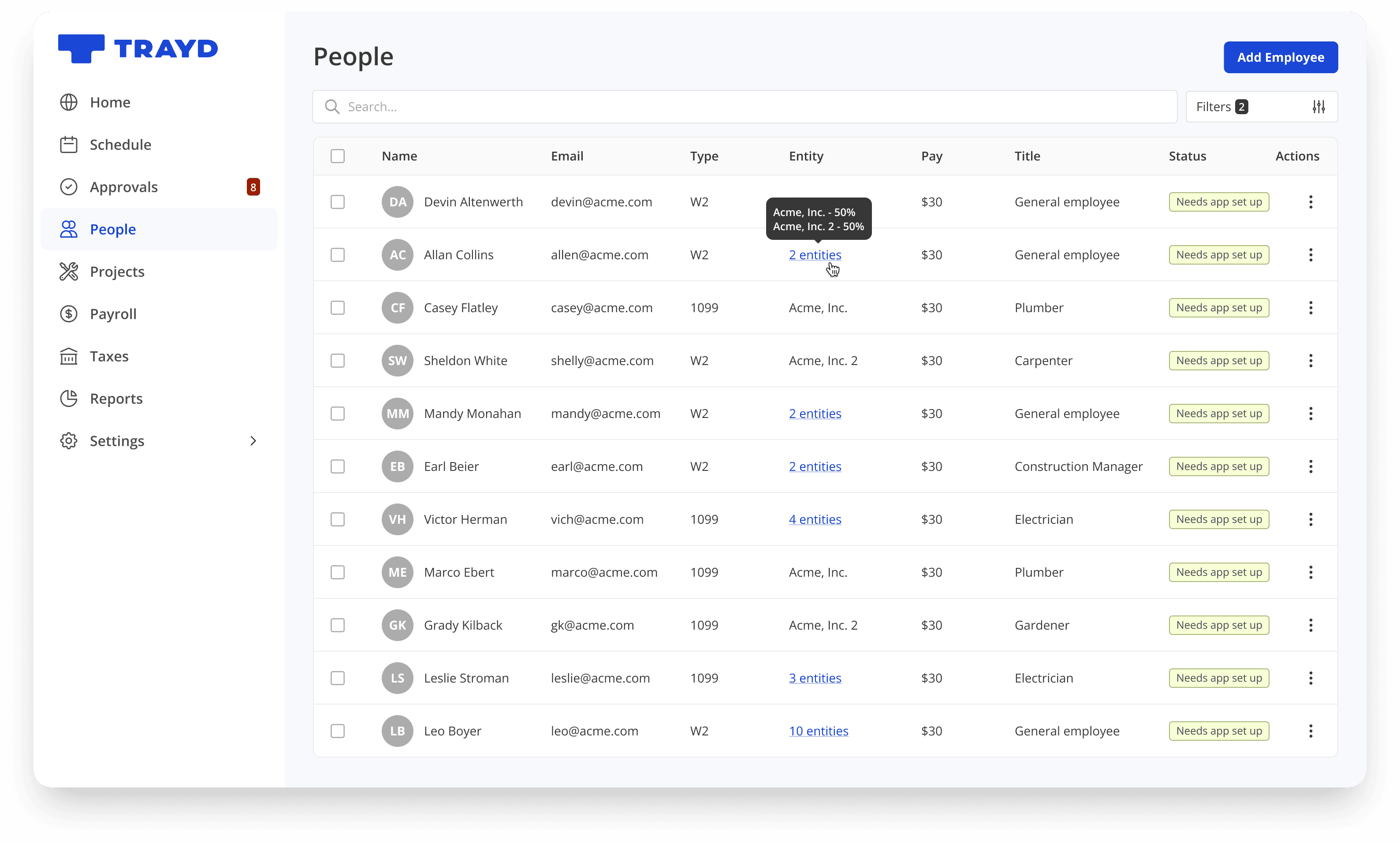
Task: Click the filter sliders icon
Action: (x=1319, y=107)
